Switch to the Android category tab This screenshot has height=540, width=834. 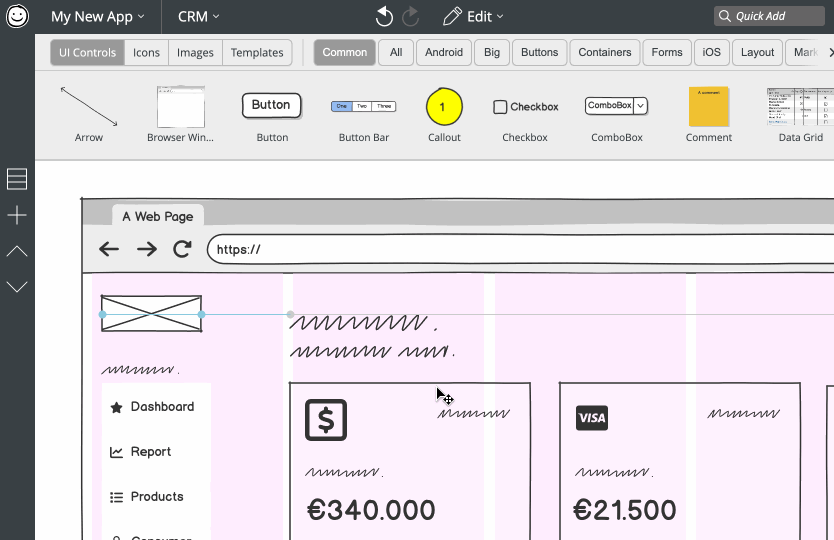tap(444, 53)
